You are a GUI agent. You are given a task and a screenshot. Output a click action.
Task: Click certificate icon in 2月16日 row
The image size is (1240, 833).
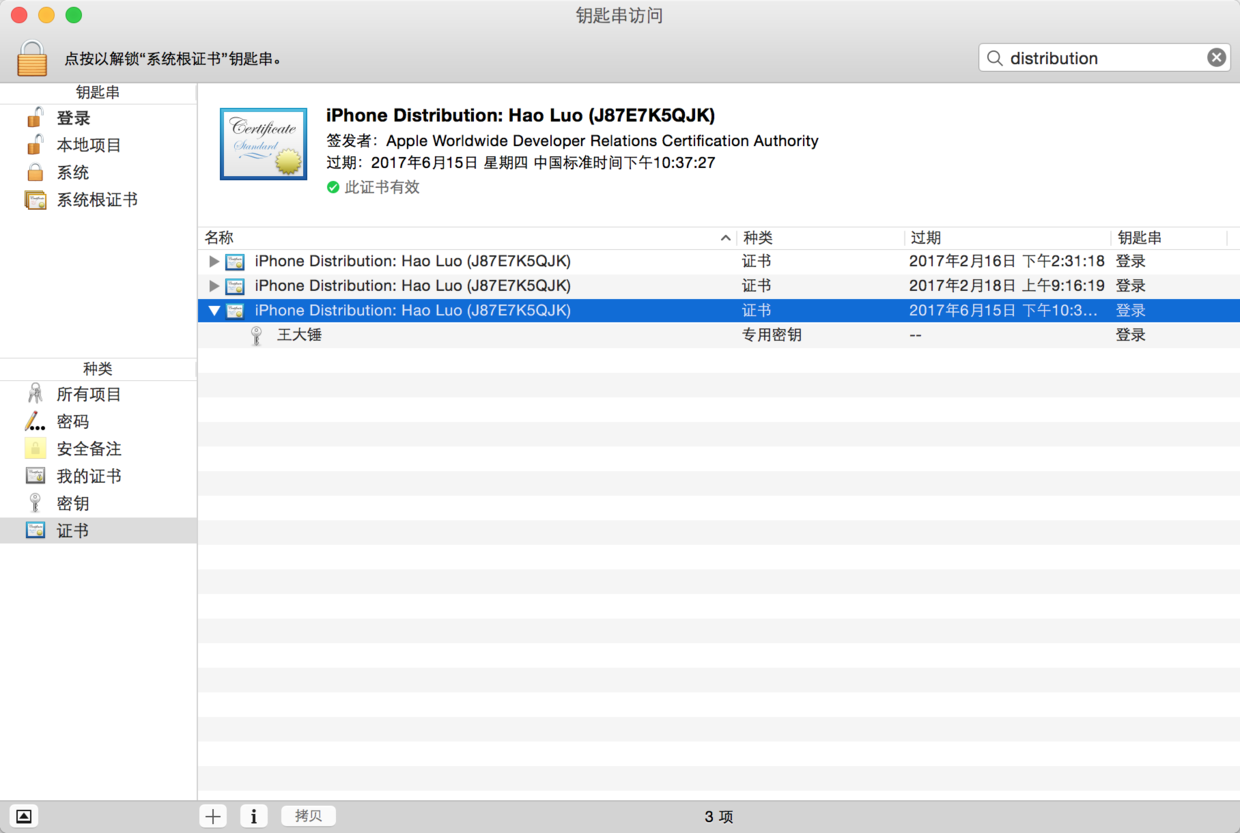tap(235, 262)
